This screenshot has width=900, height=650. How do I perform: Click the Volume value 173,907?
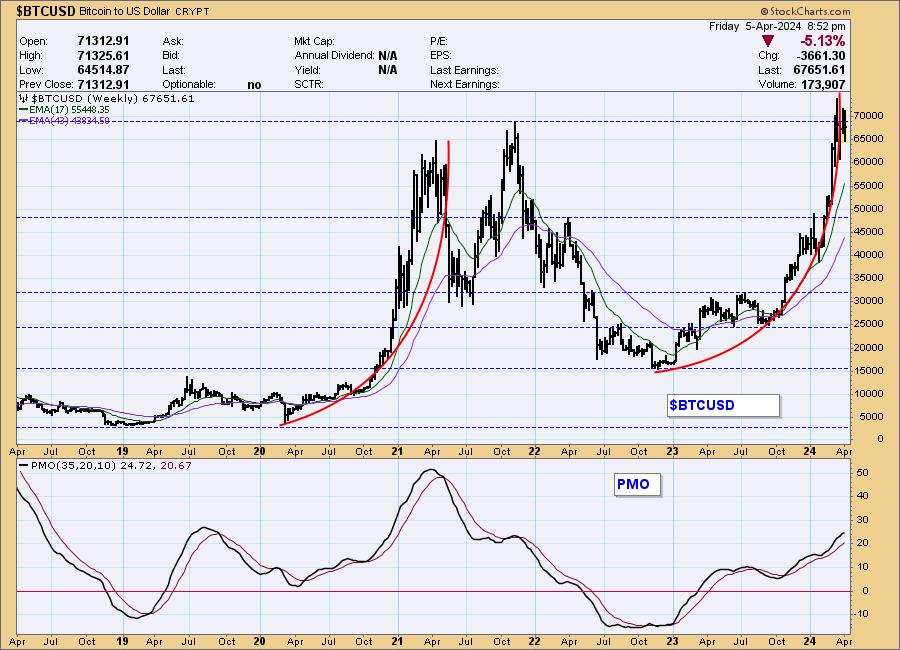[x=824, y=84]
